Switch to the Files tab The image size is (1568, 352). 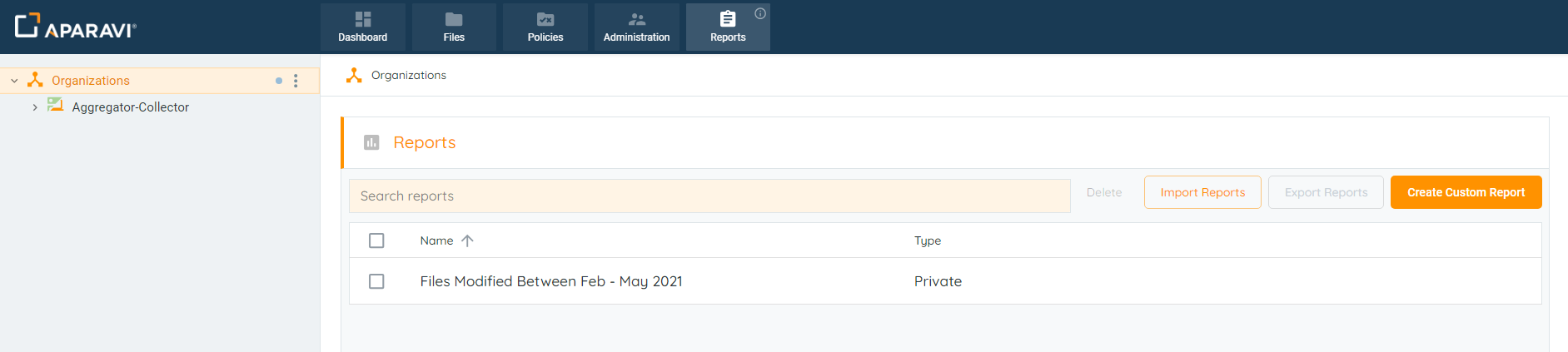point(454,27)
